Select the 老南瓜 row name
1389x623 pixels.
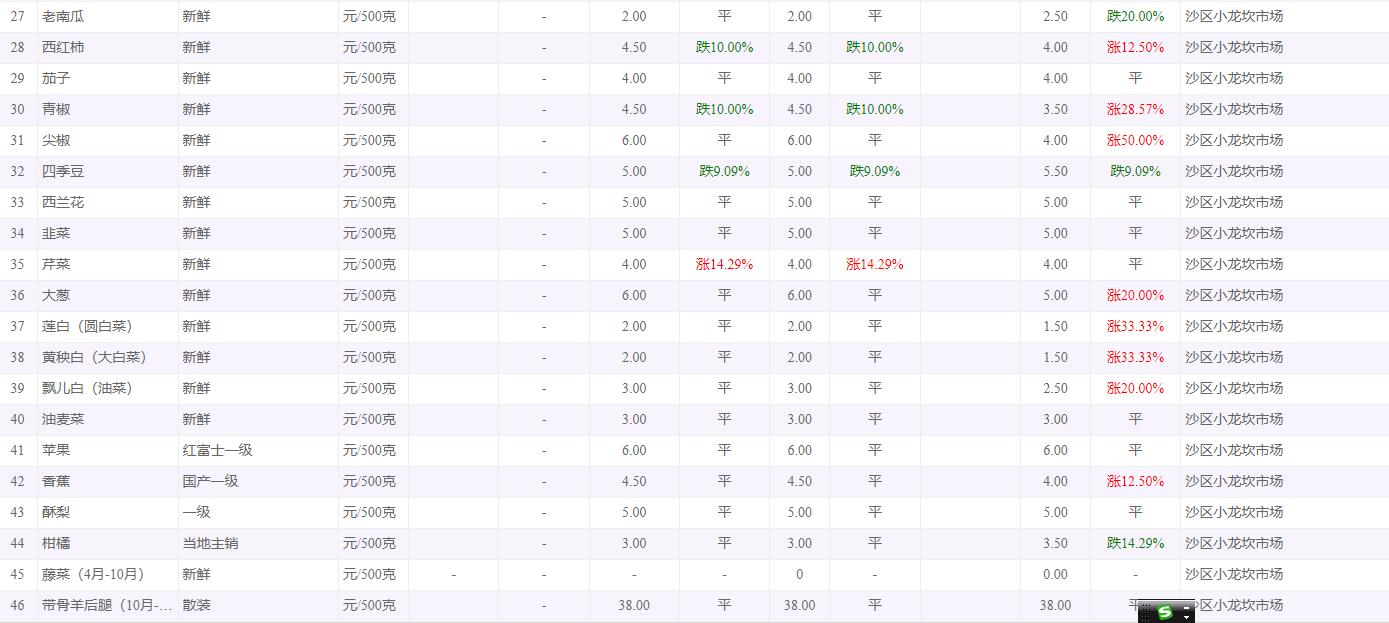[63, 16]
